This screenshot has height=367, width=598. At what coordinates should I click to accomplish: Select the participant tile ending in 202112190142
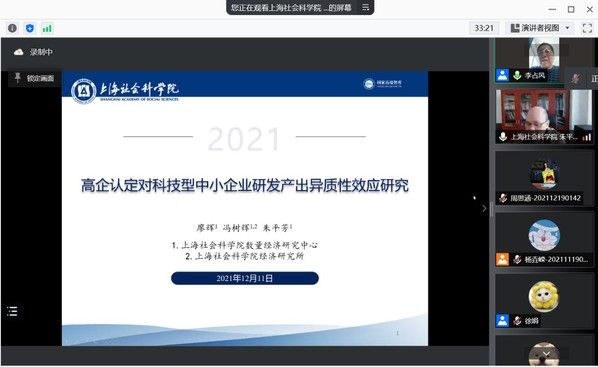[x=544, y=178]
